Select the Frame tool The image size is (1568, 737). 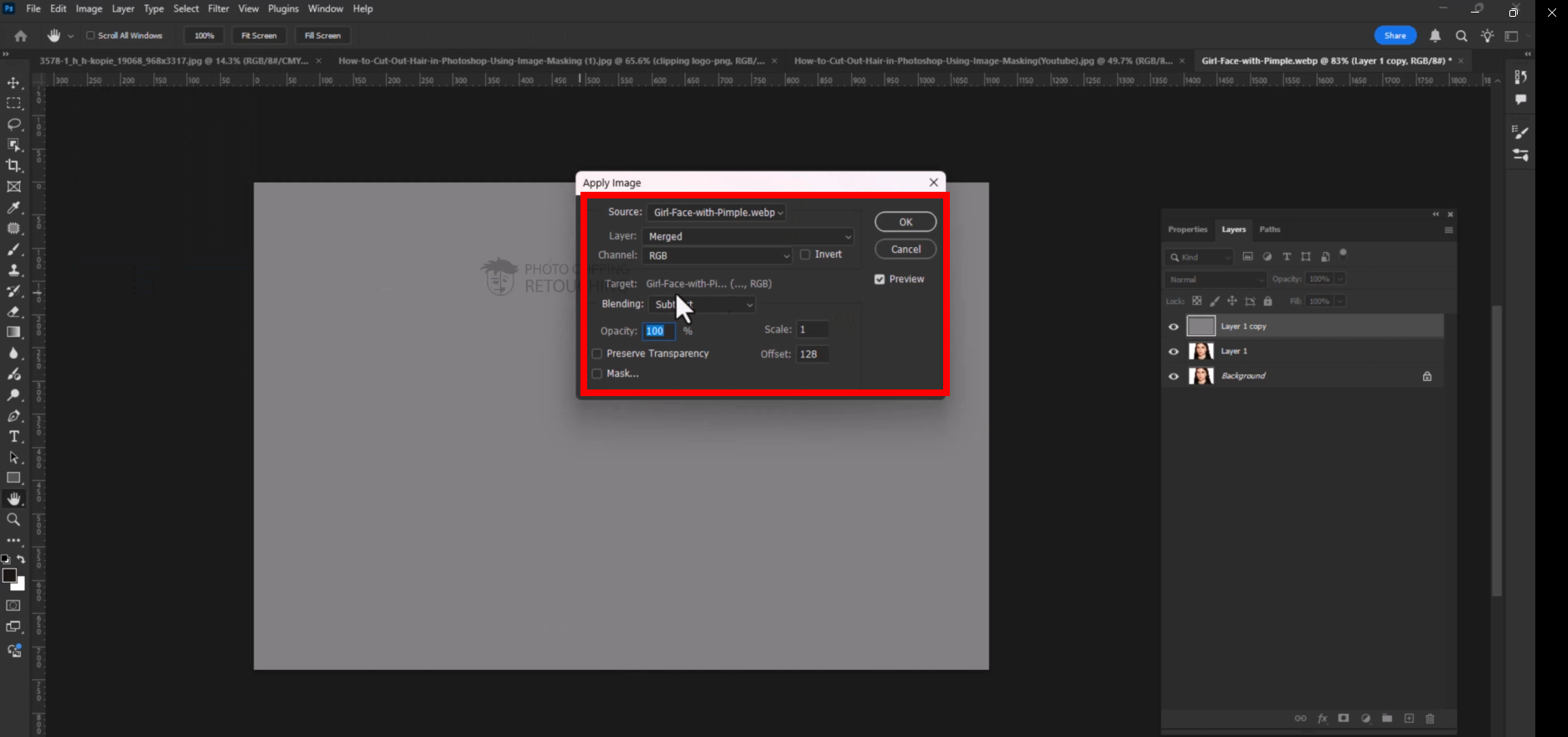tap(13, 187)
